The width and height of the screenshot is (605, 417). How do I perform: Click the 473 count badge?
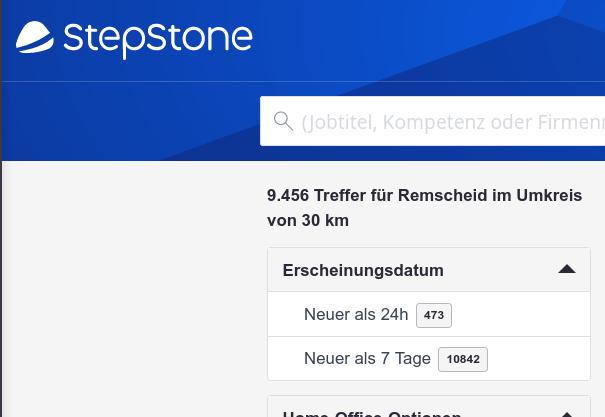coord(434,315)
